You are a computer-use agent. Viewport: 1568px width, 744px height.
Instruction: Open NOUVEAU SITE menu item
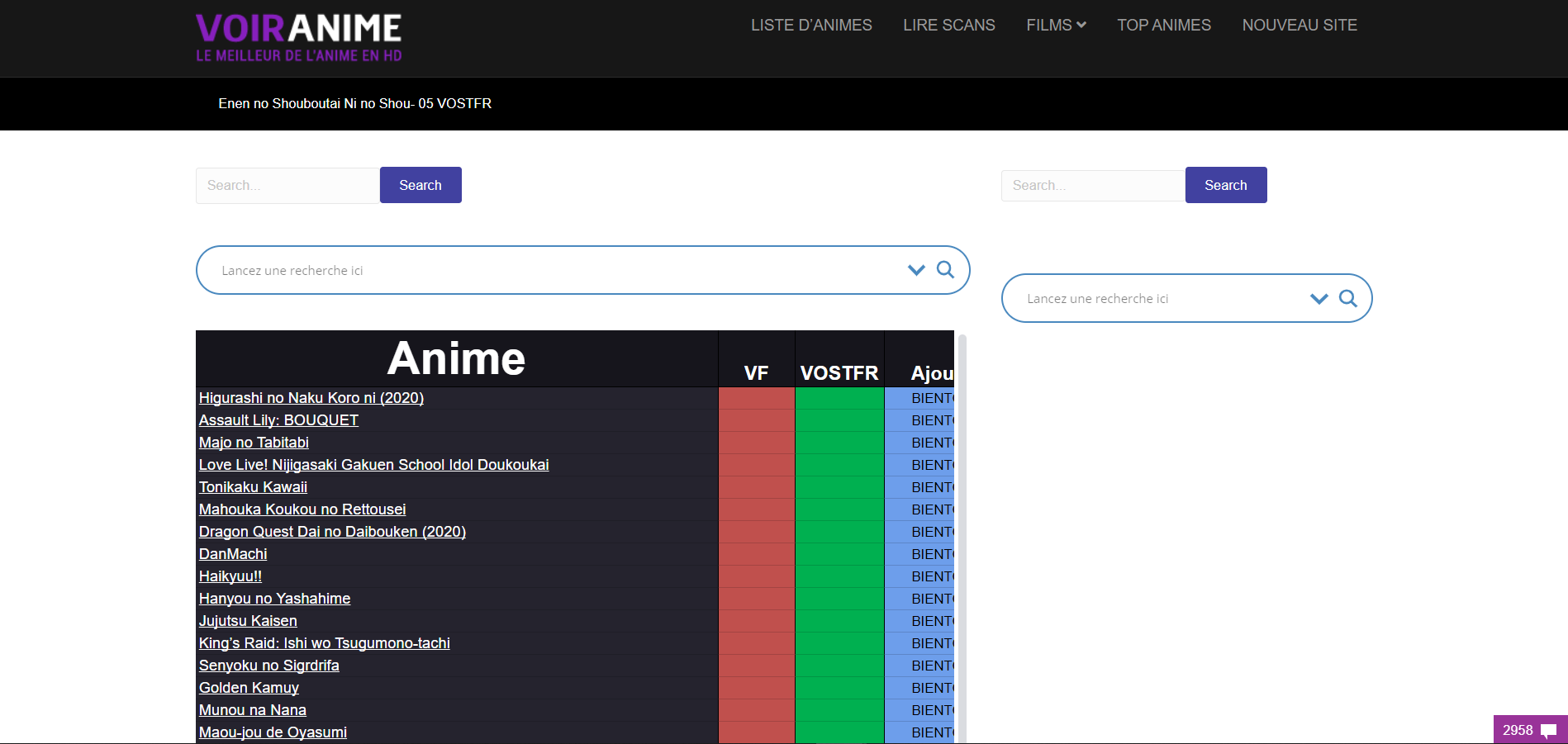[1300, 25]
